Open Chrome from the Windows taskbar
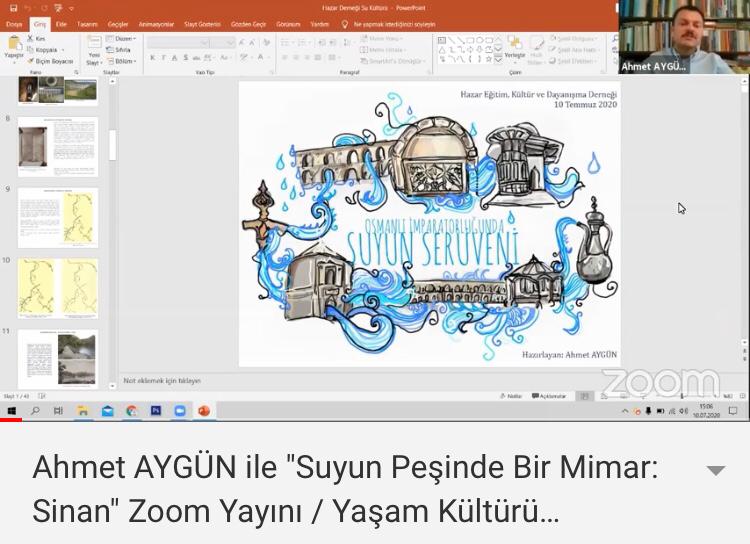This screenshot has width=750, height=544. coord(132,410)
